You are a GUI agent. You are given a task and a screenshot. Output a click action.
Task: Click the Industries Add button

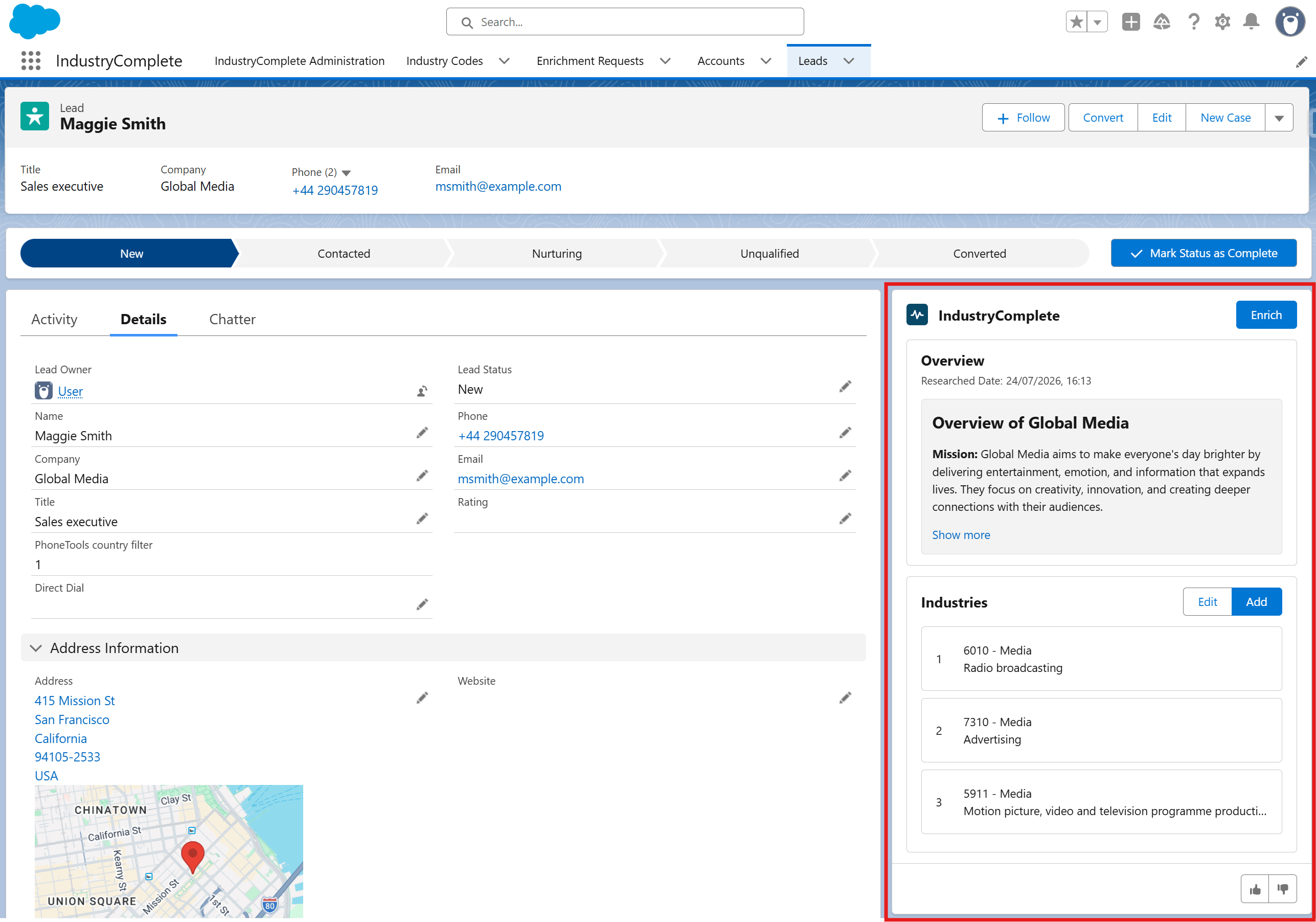[1256, 601]
